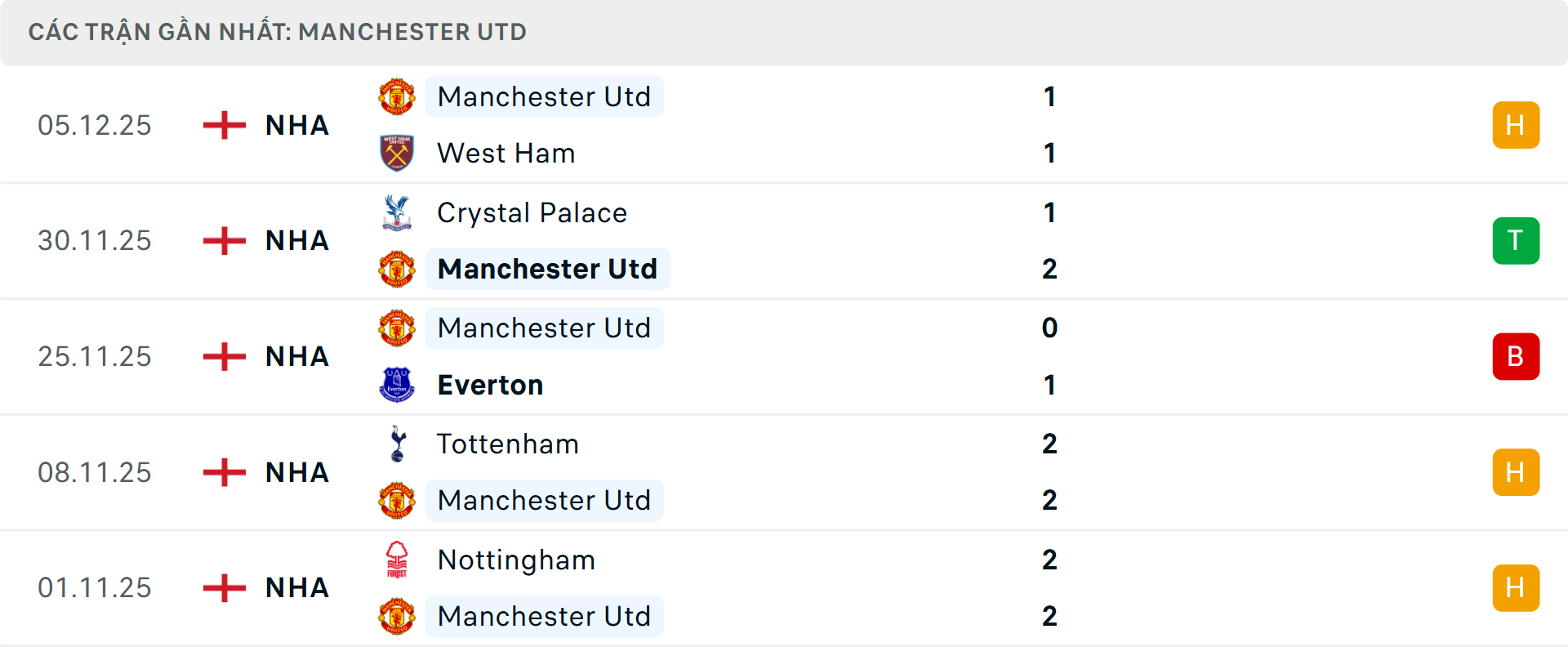The width and height of the screenshot is (1568, 647).
Task: Open the Tottenham team link
Action: coord(508,444)
